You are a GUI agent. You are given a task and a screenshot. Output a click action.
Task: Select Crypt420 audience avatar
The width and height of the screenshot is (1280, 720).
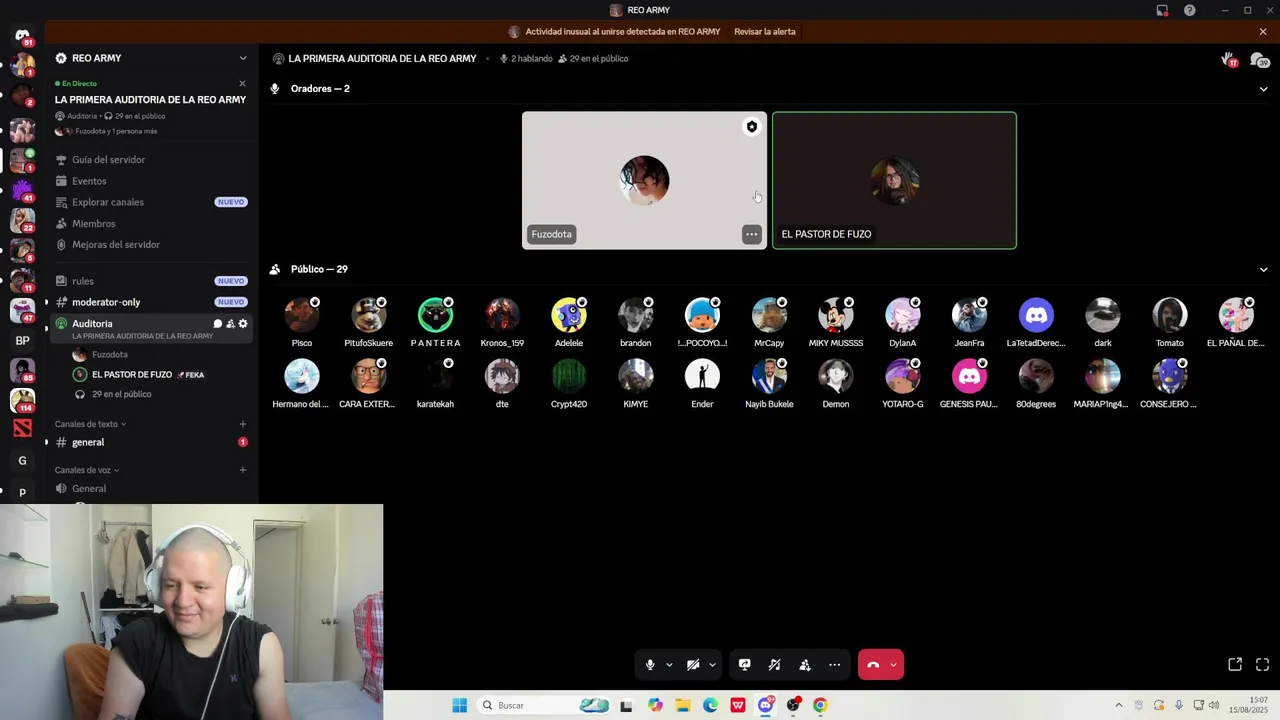pyautogui.click(x=569, y=376)
